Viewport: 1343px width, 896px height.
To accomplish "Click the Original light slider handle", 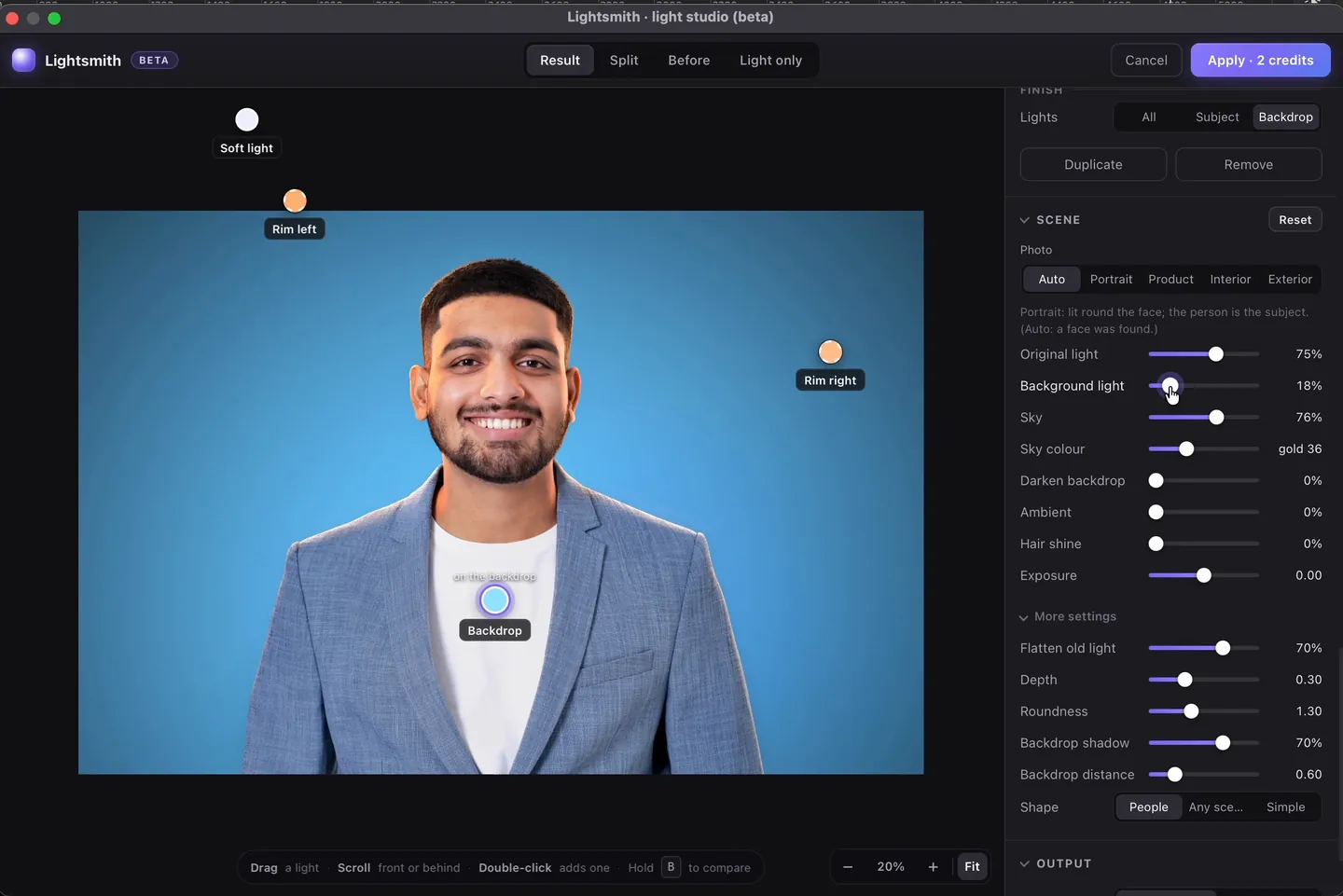I will point(1215,354).
